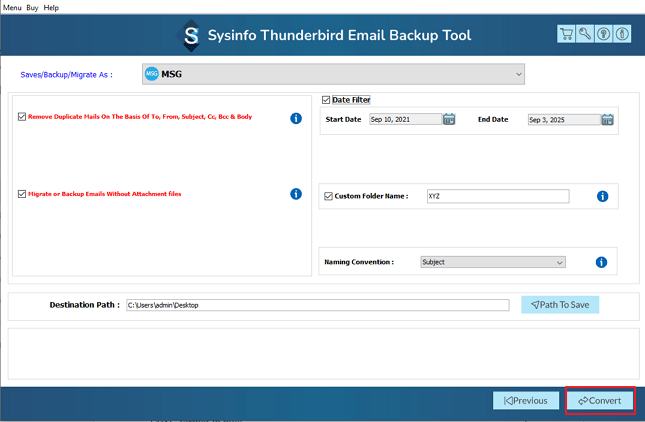The width and height of the screenshot is (645, 422).
Task: Click the Path To Save button
Action: 560,305
